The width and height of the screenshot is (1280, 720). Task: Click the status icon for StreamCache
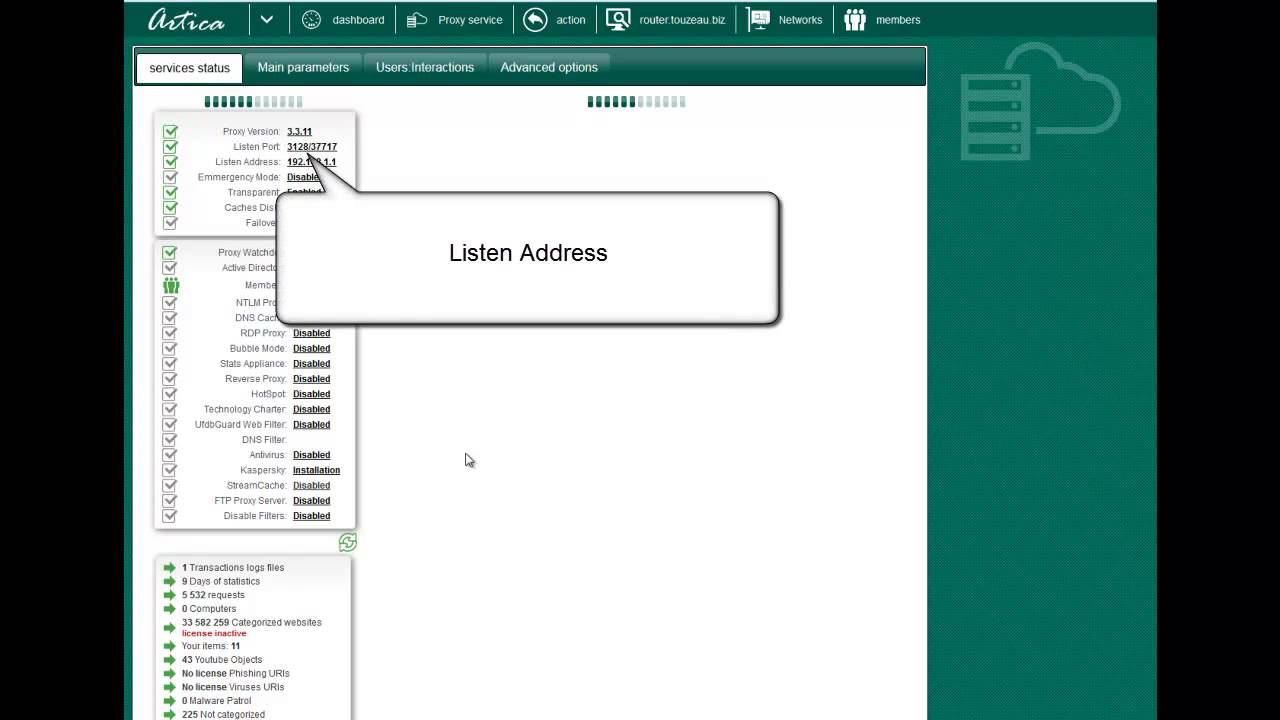click(170, 485)
